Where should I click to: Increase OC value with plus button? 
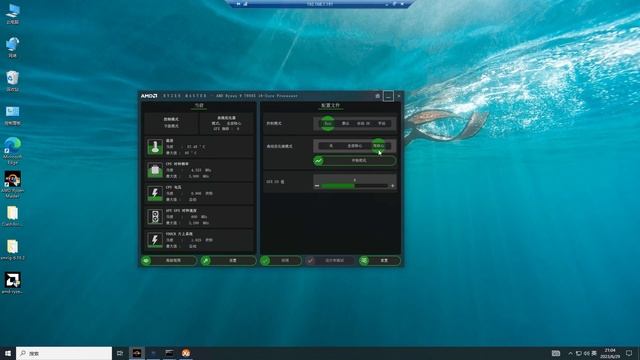point(392,186)
